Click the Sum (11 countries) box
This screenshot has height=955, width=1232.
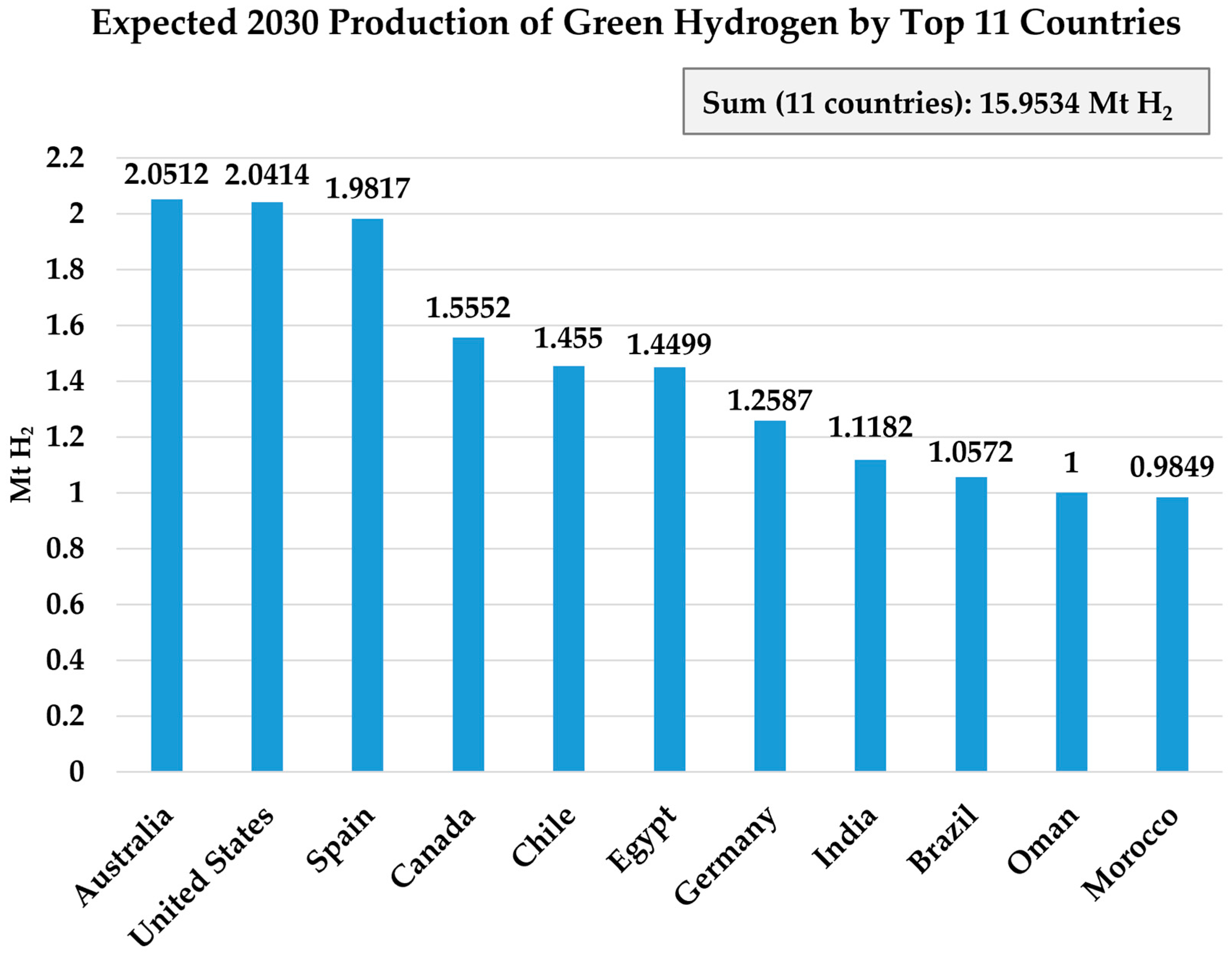(x=946, y=102)
